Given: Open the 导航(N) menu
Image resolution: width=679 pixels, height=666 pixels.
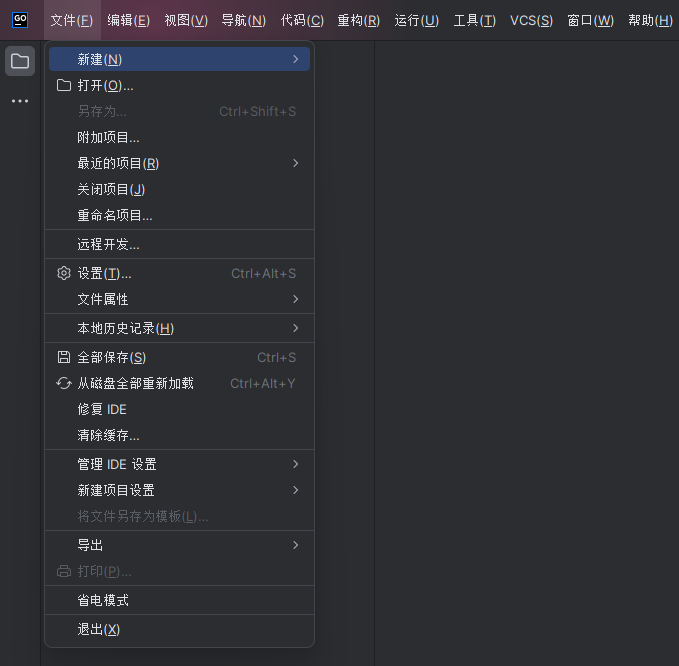Looking at the screenshot, I should pos(244,20).
